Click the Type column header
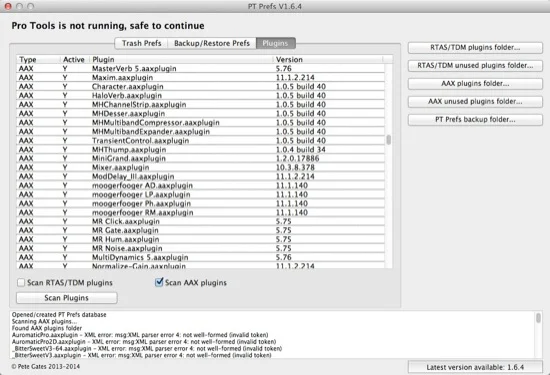 pyautogui.click(x=39, y=59)
